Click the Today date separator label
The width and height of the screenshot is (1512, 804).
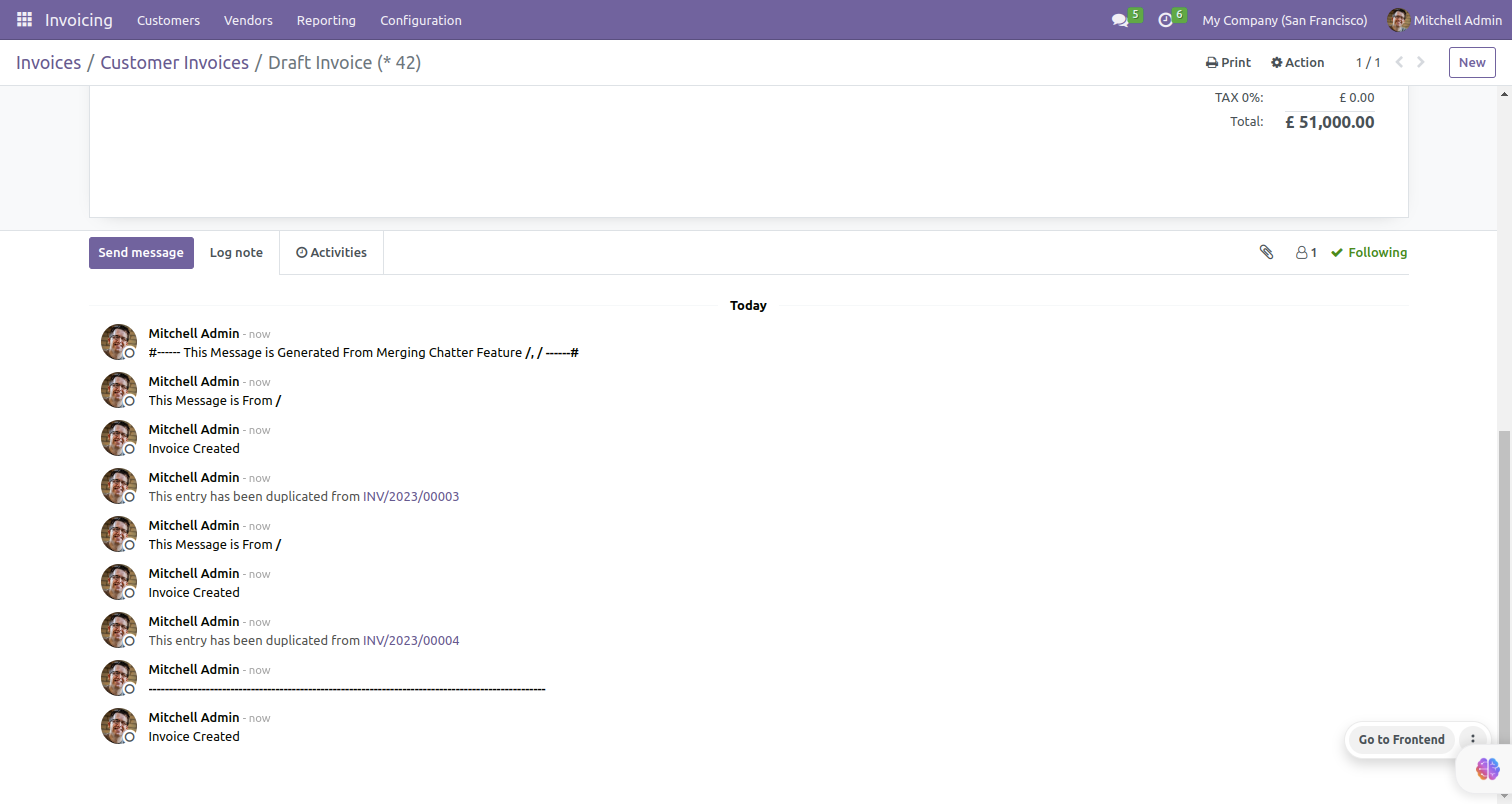748,306
